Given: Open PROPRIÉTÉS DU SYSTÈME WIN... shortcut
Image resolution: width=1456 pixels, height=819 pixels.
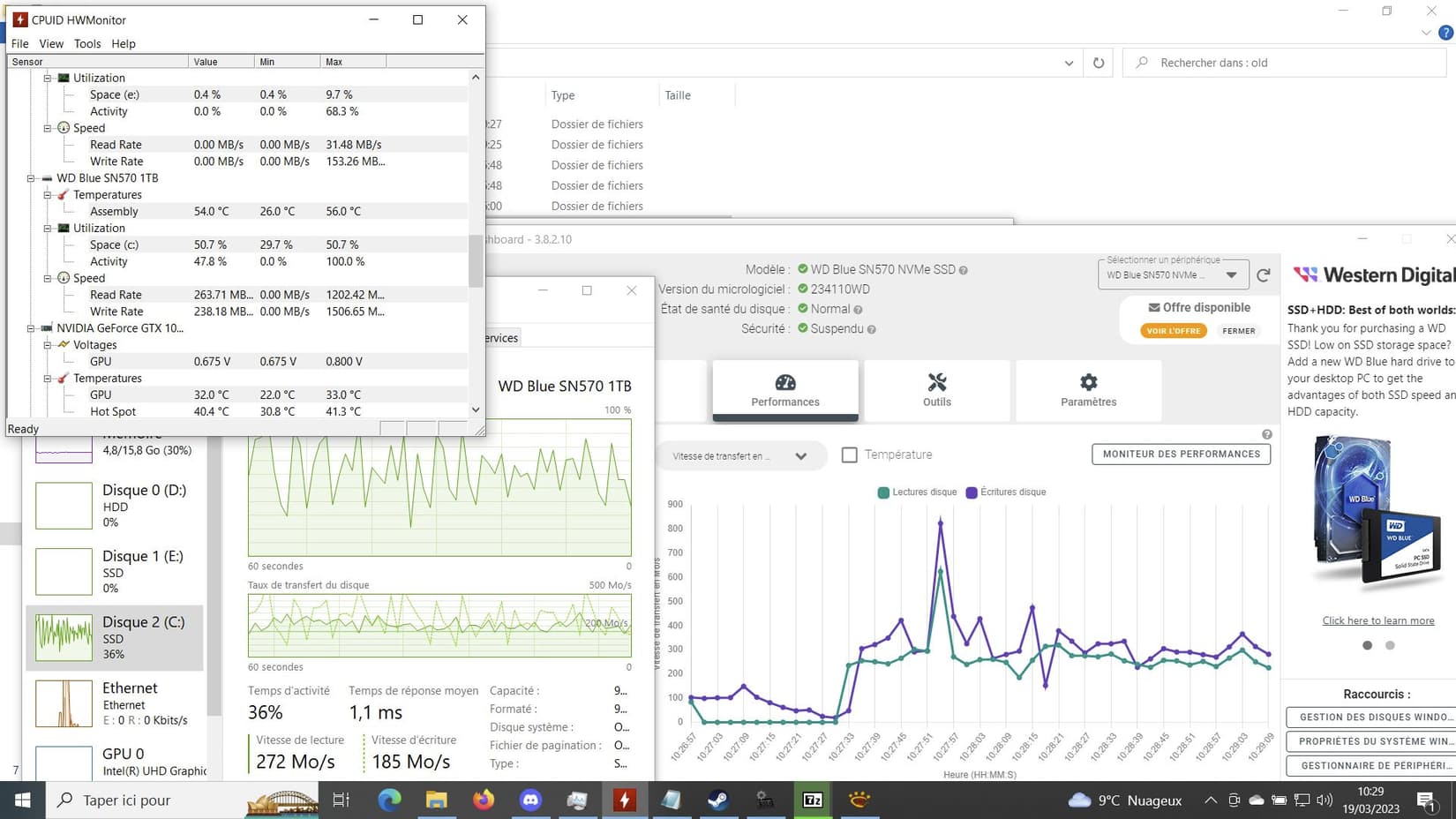Looking at the screenshot, I should [1371, 741].
